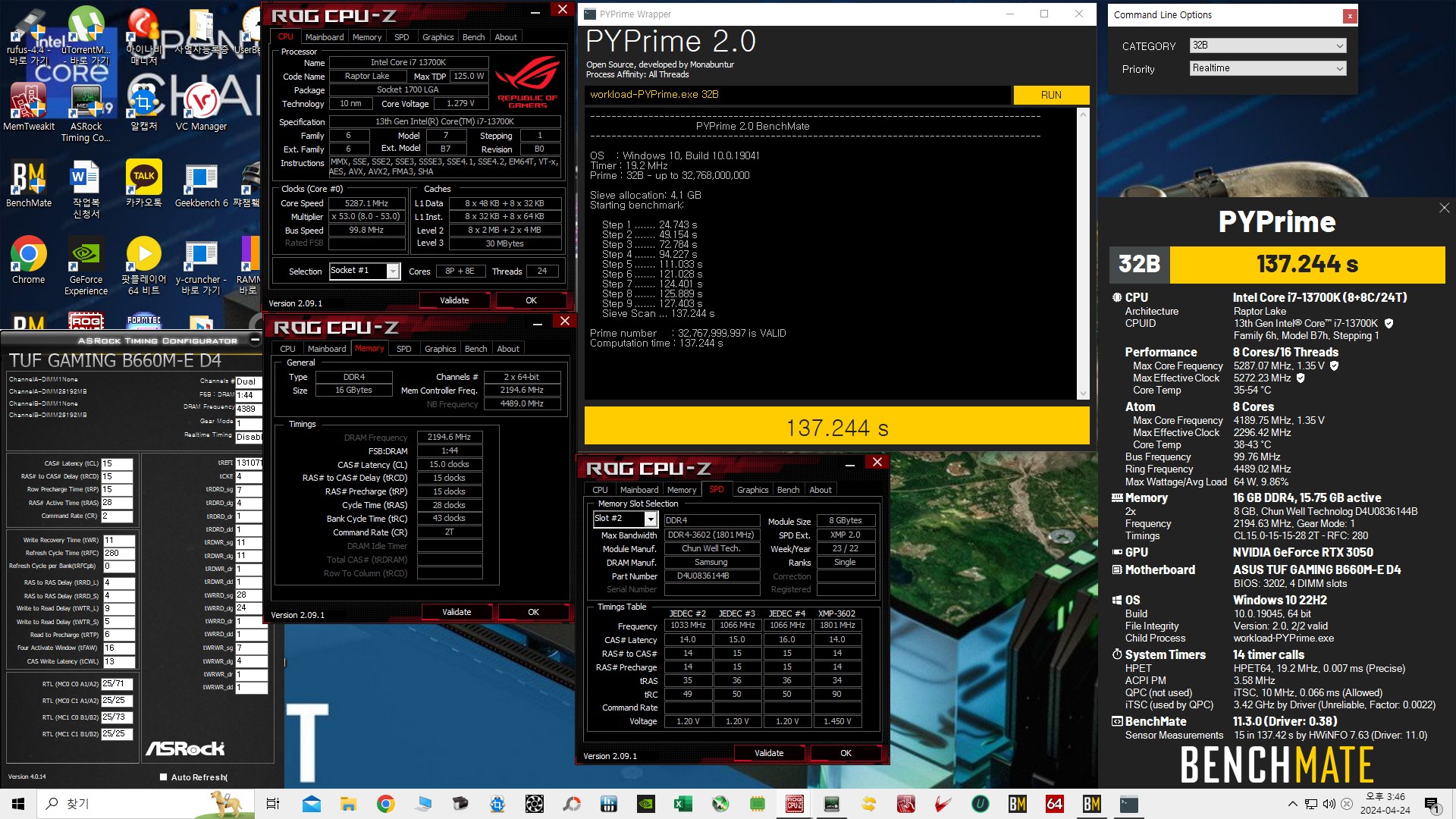Click the ROG CPU-Z taskbar icon
Viewport: 1456px width, 819px height.
(795, 804)
